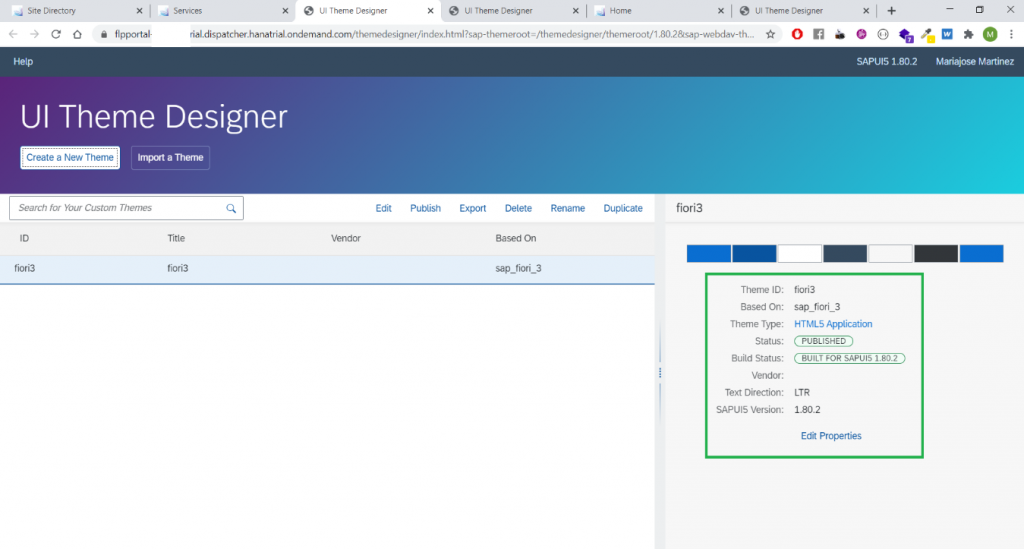Open the HTML5 Application theme type link
This screenshot has width=1024, height=549.
[833, 324]
